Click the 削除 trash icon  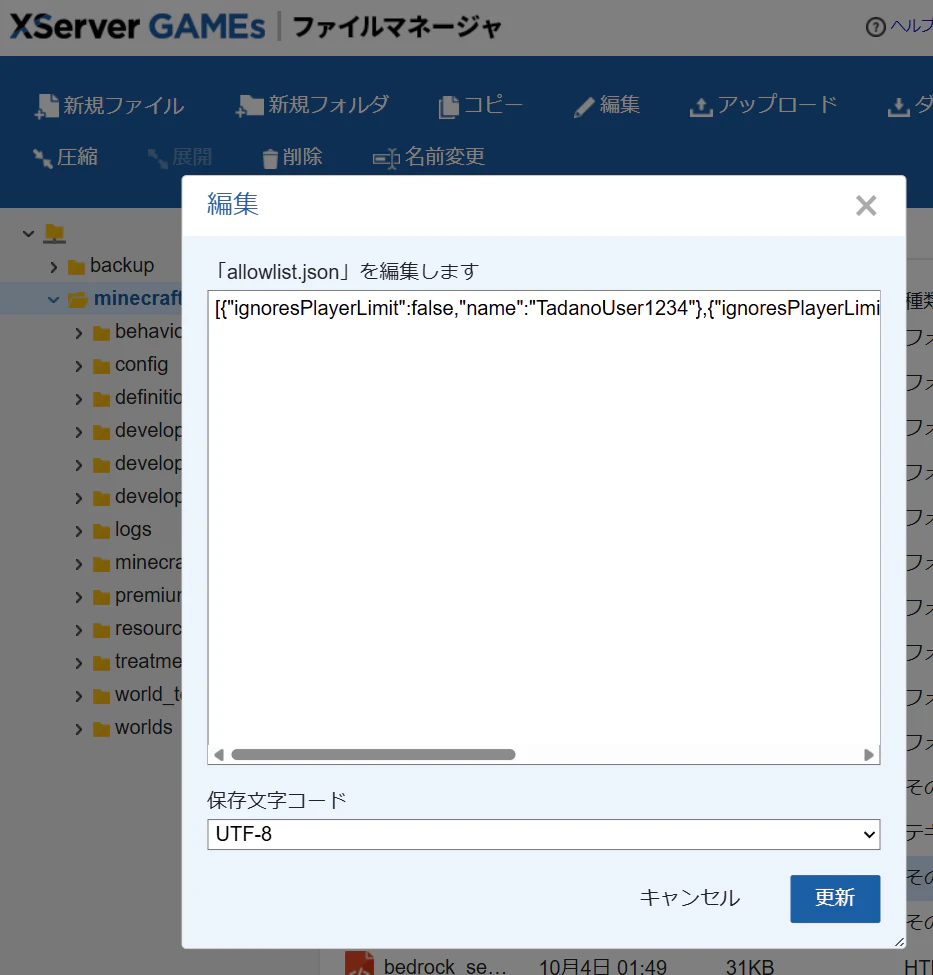point(270,159)
